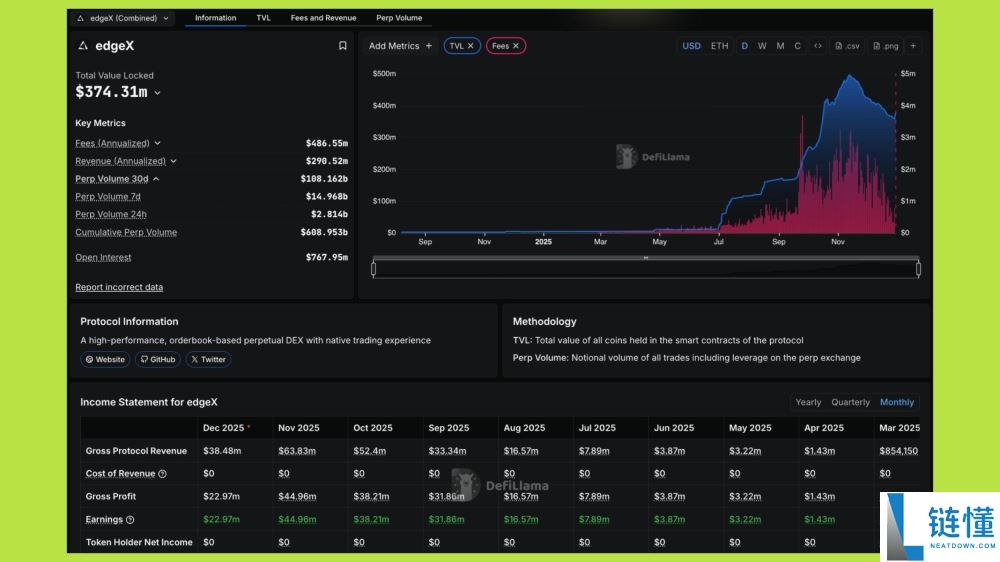Viewport: 1000px width, 562px height.
Task: Open the GitHub link
Action: point(158,359)
